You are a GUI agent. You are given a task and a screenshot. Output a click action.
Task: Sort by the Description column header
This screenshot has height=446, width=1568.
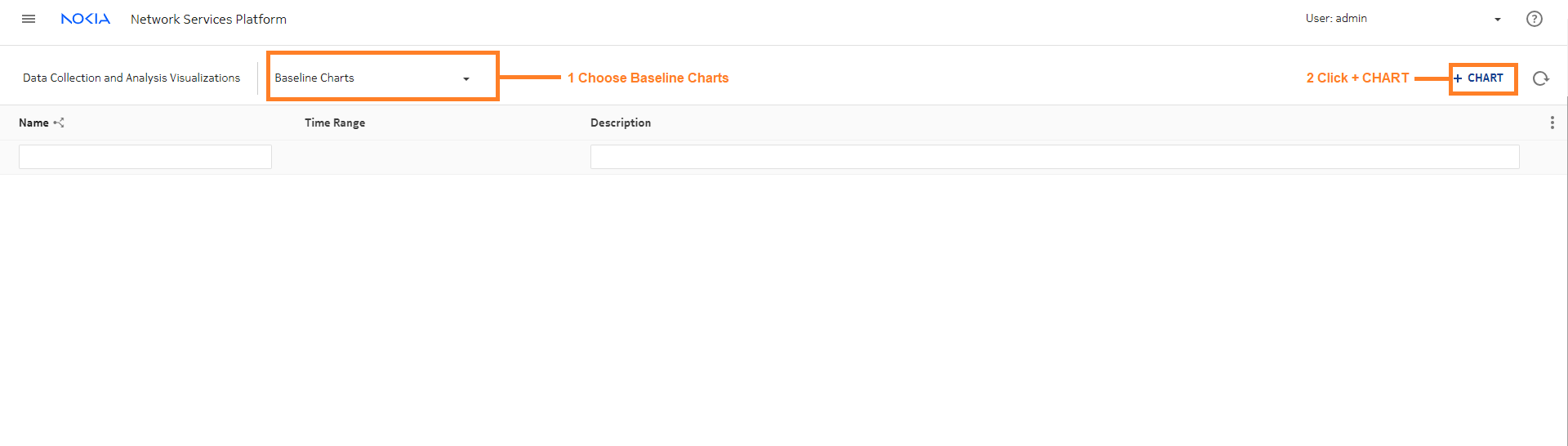[x=621, y=123]
